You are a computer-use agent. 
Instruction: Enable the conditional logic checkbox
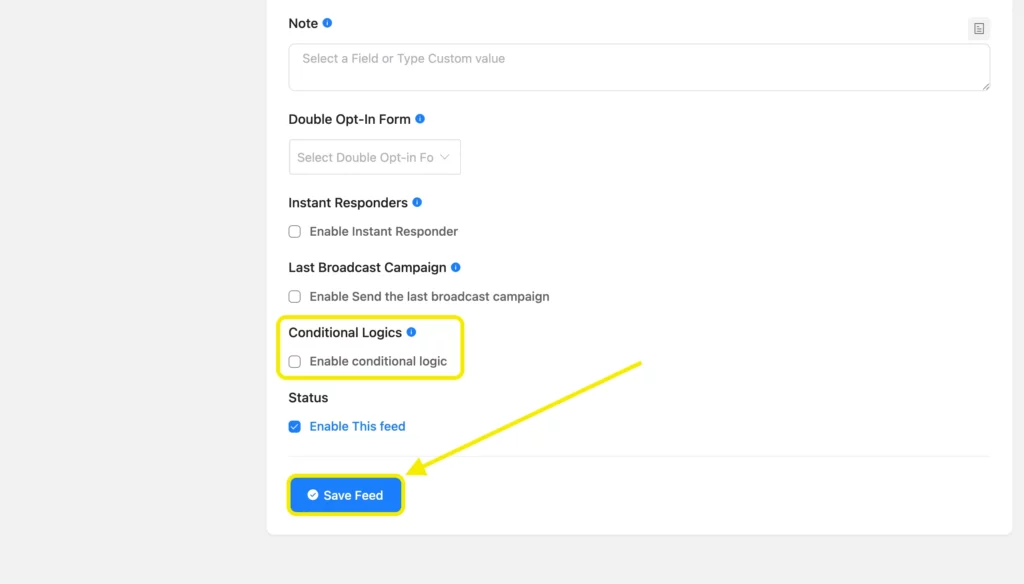point(295,362)
